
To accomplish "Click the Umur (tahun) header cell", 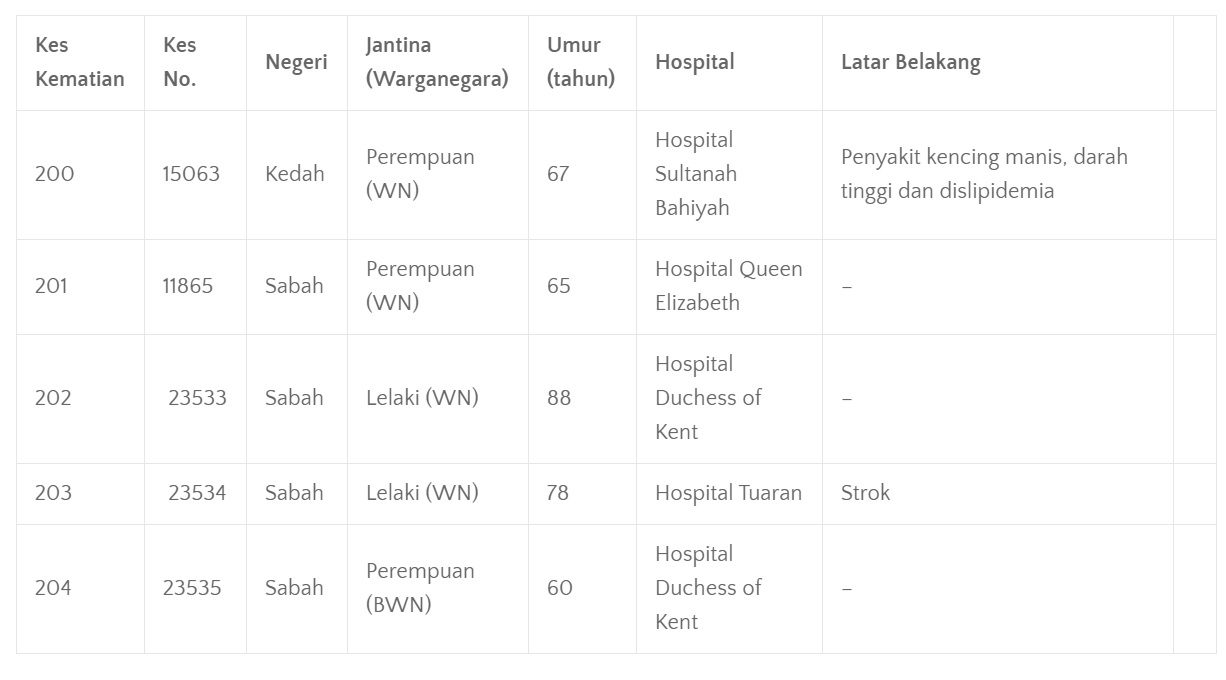I will coord(582,62).
